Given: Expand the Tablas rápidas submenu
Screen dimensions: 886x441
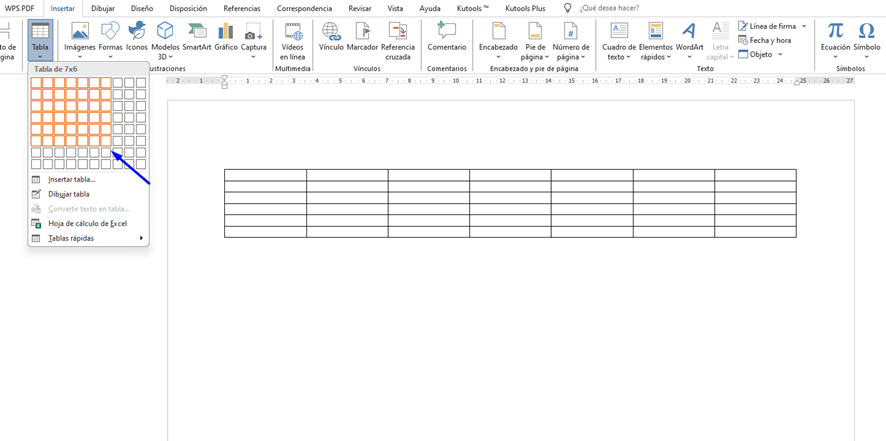Looking at the screenshot, I should [x=89, y=238].
